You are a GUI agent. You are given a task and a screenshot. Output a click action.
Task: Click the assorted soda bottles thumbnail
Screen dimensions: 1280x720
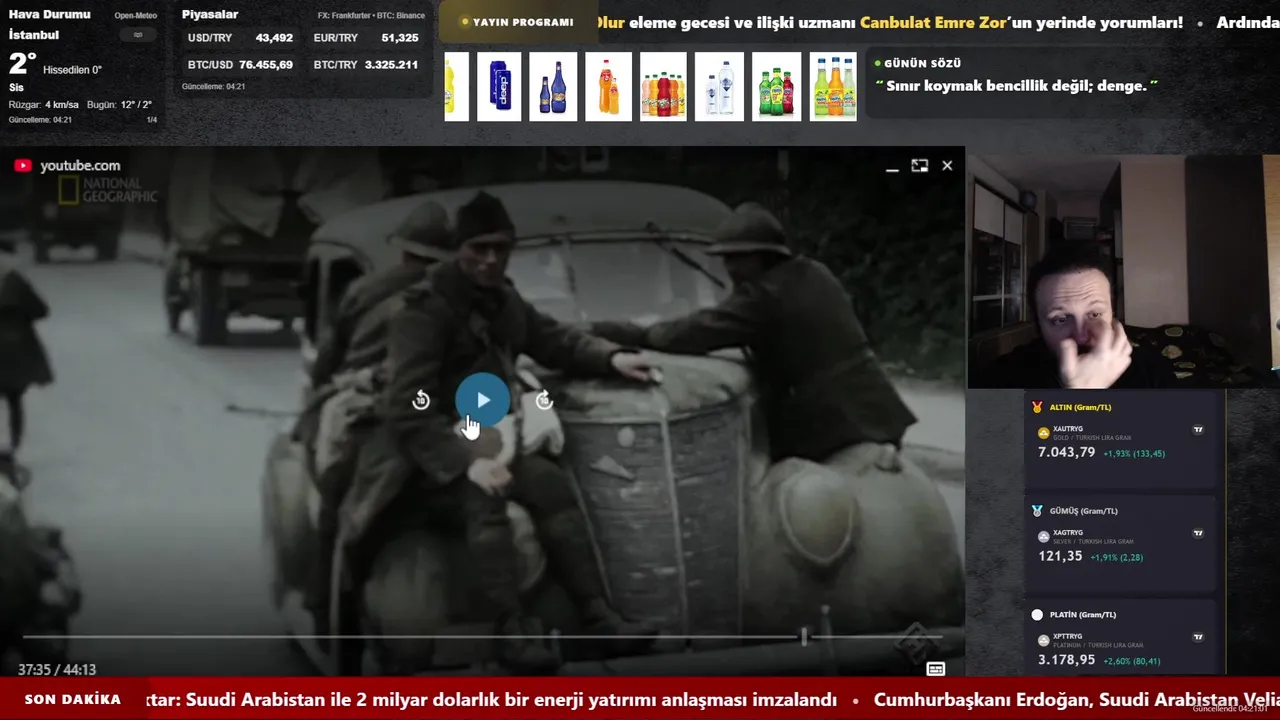tap(663, 87)
